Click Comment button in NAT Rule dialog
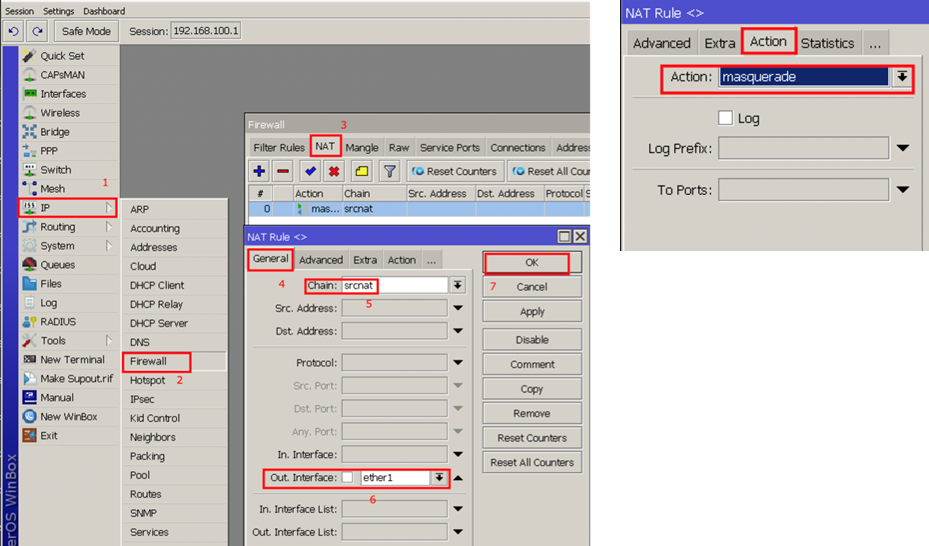The width and height of the screenshot is (929, 546). pos(531,364)
